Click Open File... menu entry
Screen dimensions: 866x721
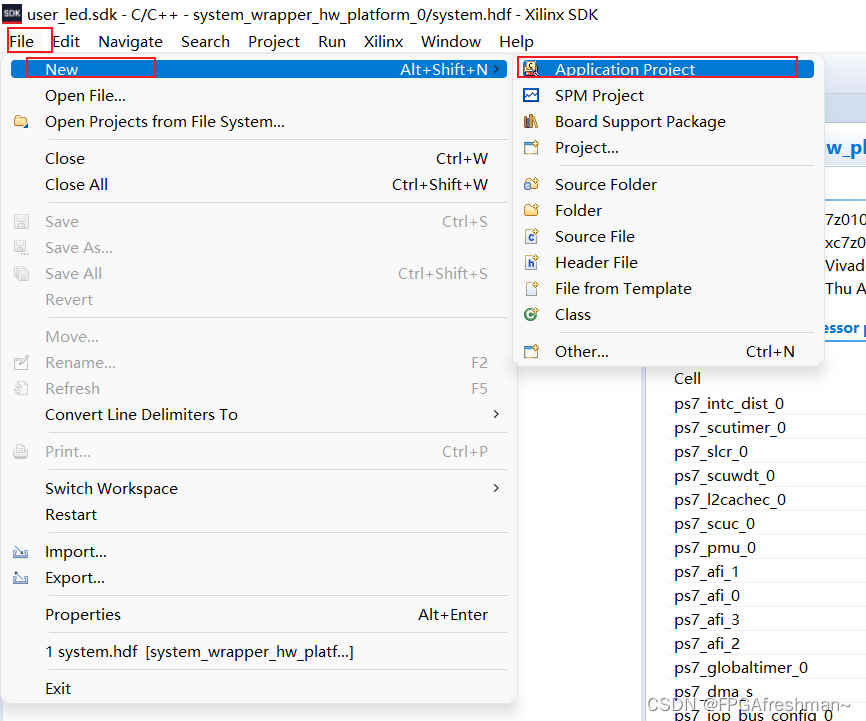pyautogui.click(x=258, y=96)
